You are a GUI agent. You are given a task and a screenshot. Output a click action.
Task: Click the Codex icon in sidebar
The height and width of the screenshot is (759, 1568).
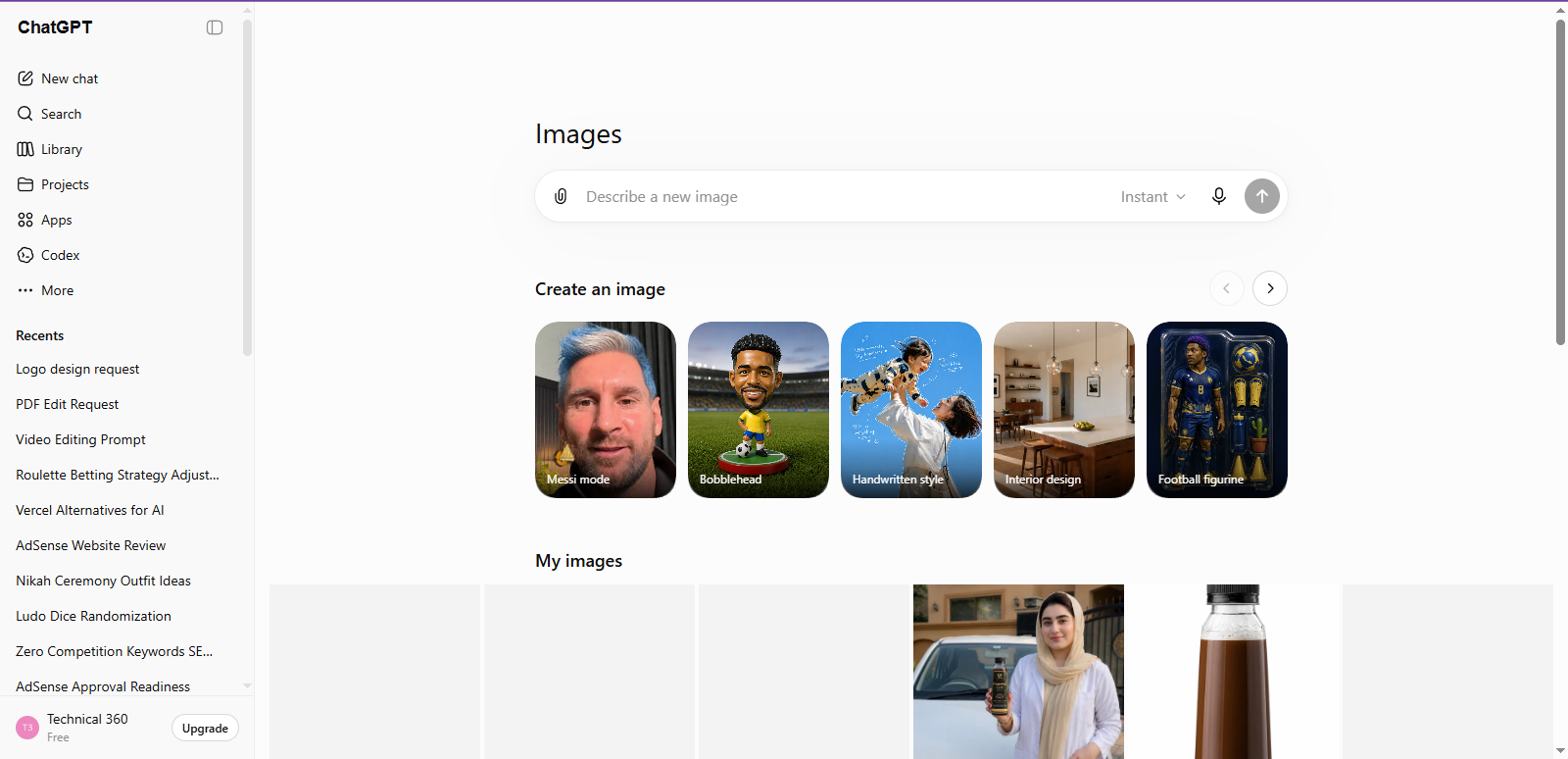pyautogui.click(x=25, y=255)
